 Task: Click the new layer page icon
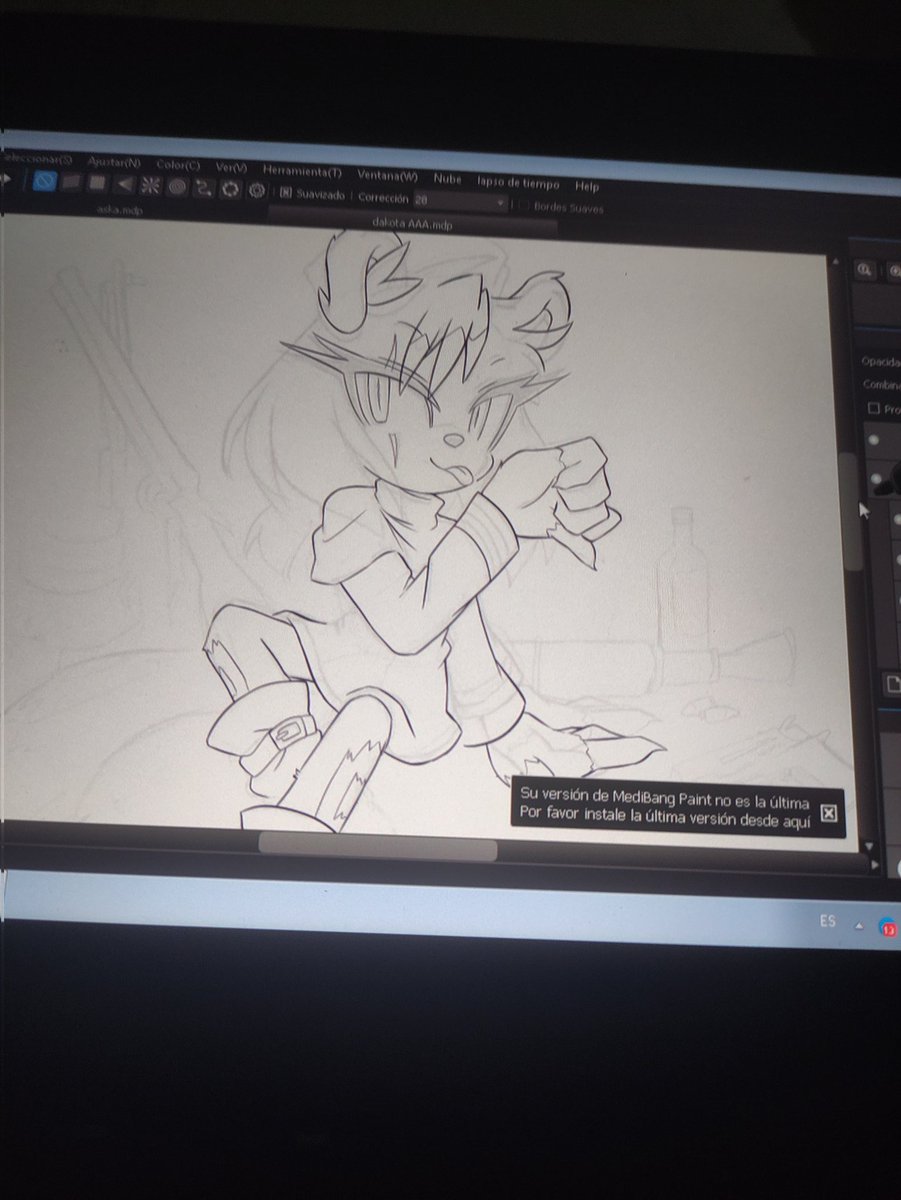[x=893, y=684]
